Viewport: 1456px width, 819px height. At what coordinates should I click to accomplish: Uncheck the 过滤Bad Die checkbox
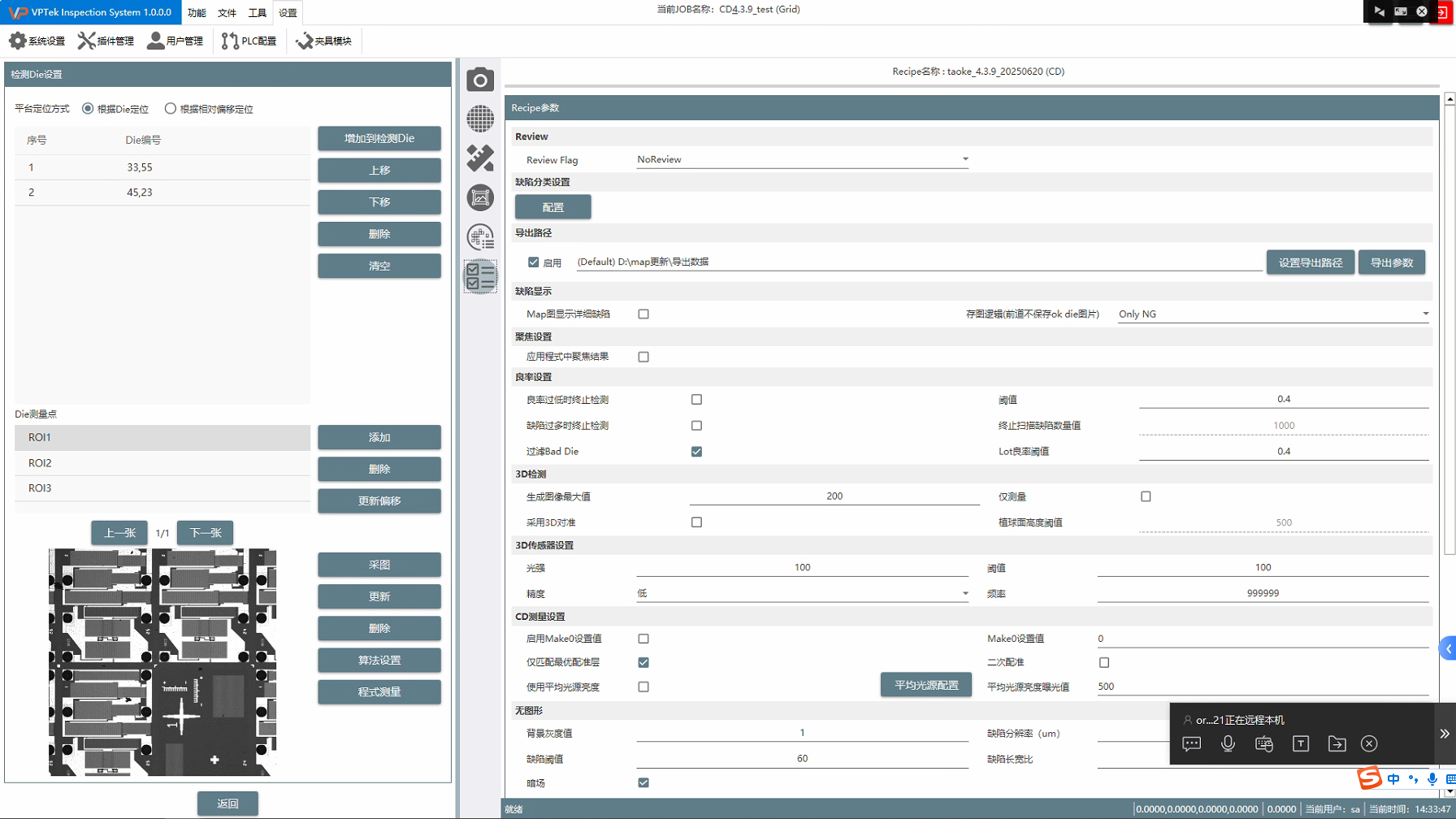tap(696, 452)
